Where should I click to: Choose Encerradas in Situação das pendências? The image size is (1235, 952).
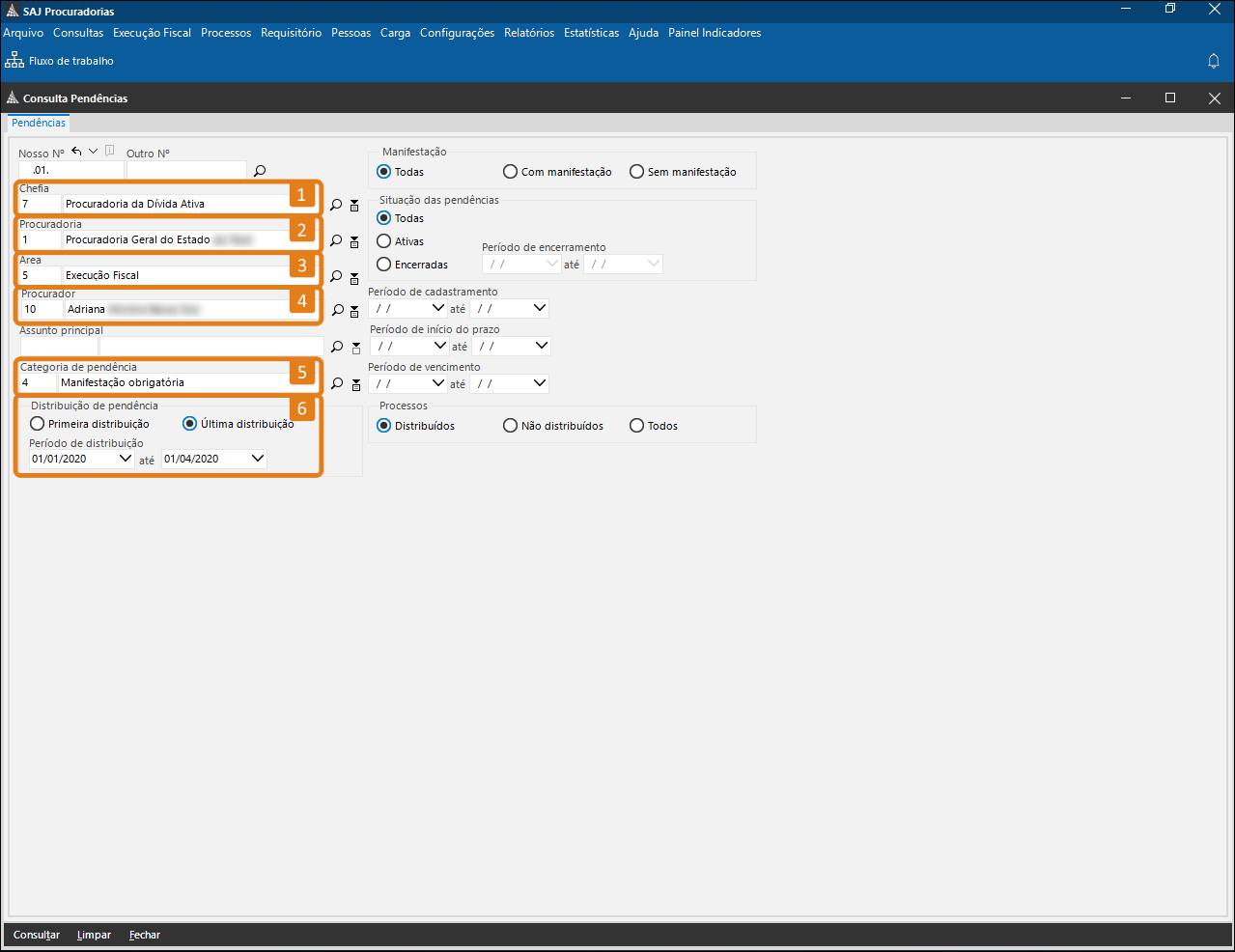pos(383,265)
